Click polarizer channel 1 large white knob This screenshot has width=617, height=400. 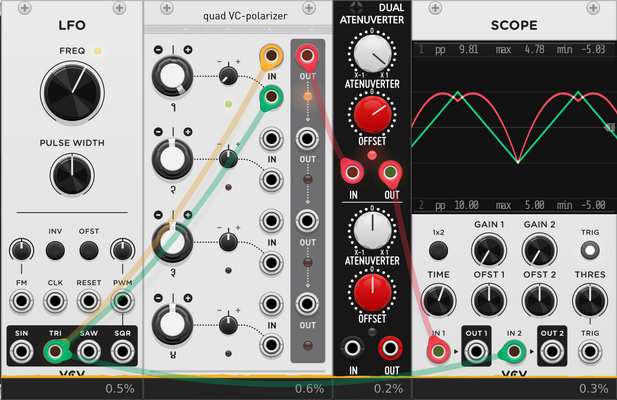tap(172, 76)
